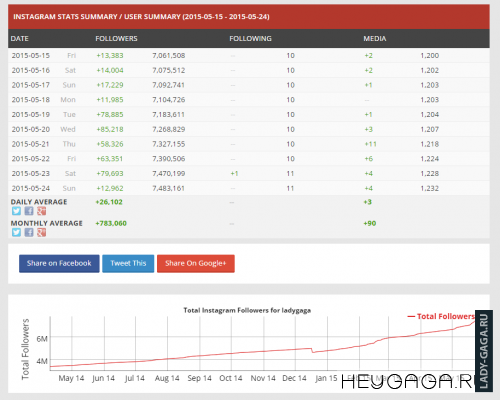Image resolution: width=500 pixels, height=400 pixels.
Task: Click total followers 7,104,726
Action: coord(169,100)
